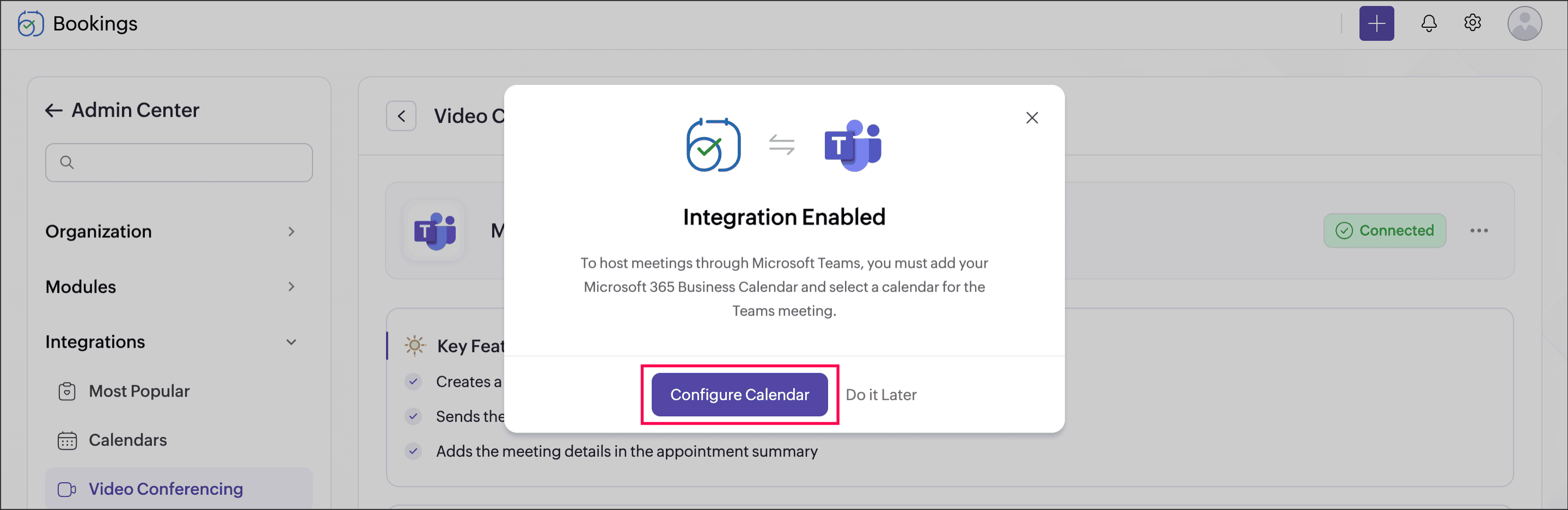Viewport: 1568px width, 510px height.
Task: Open Video Conferencing sidebar item
Action: [x=166, y=489]
